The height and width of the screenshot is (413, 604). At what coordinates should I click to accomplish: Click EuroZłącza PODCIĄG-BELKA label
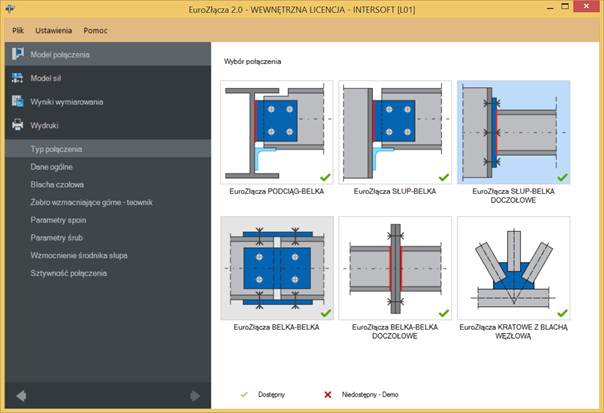277,191
